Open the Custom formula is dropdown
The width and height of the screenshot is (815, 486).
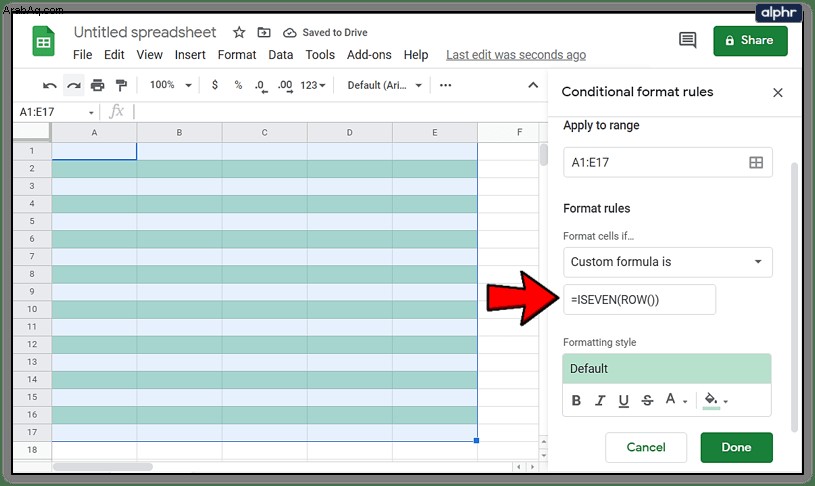(667, 262)
